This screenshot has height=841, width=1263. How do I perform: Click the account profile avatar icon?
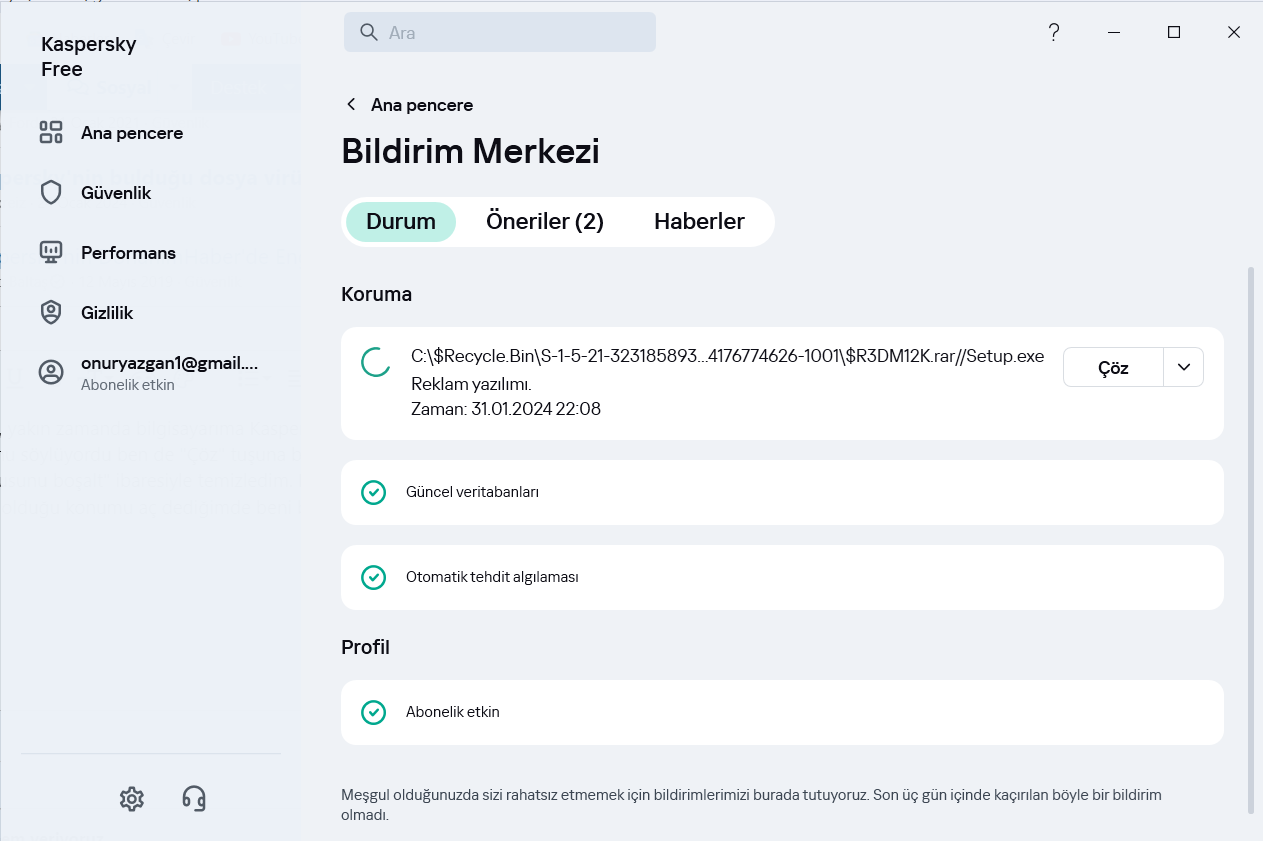[51, 373]
